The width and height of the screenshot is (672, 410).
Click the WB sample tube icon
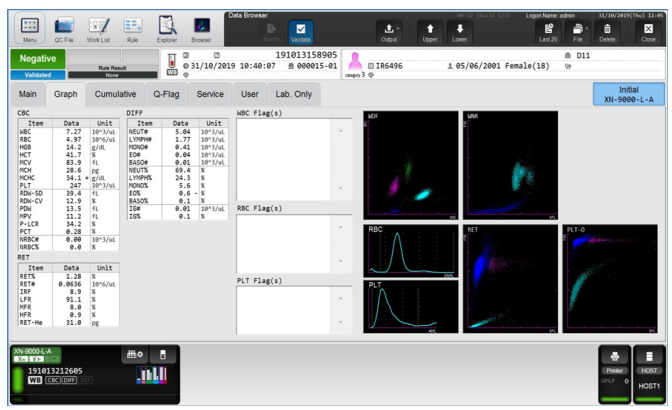(172, 64)
